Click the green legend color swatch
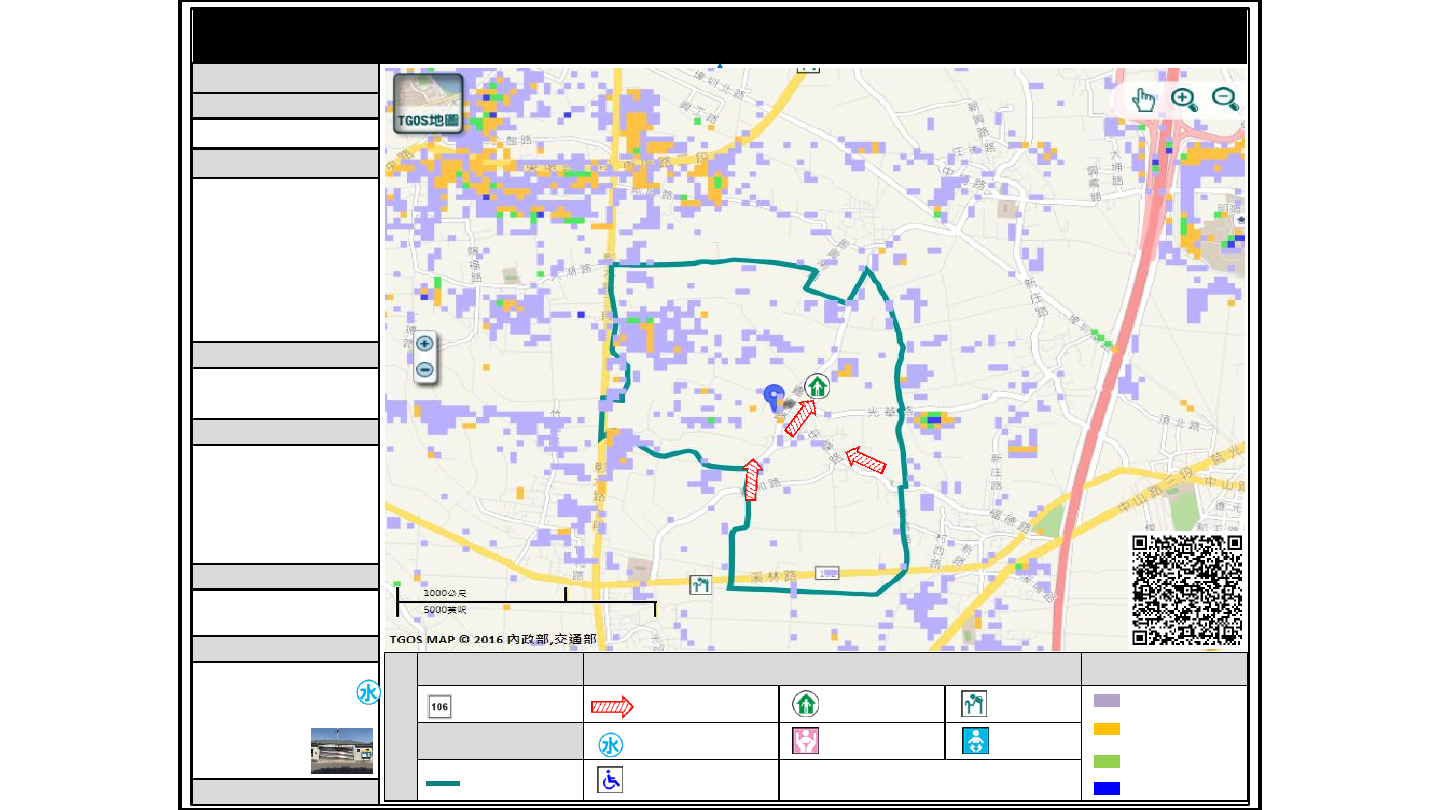This screenshot has height=810, width=1440. pos(1107,761)
